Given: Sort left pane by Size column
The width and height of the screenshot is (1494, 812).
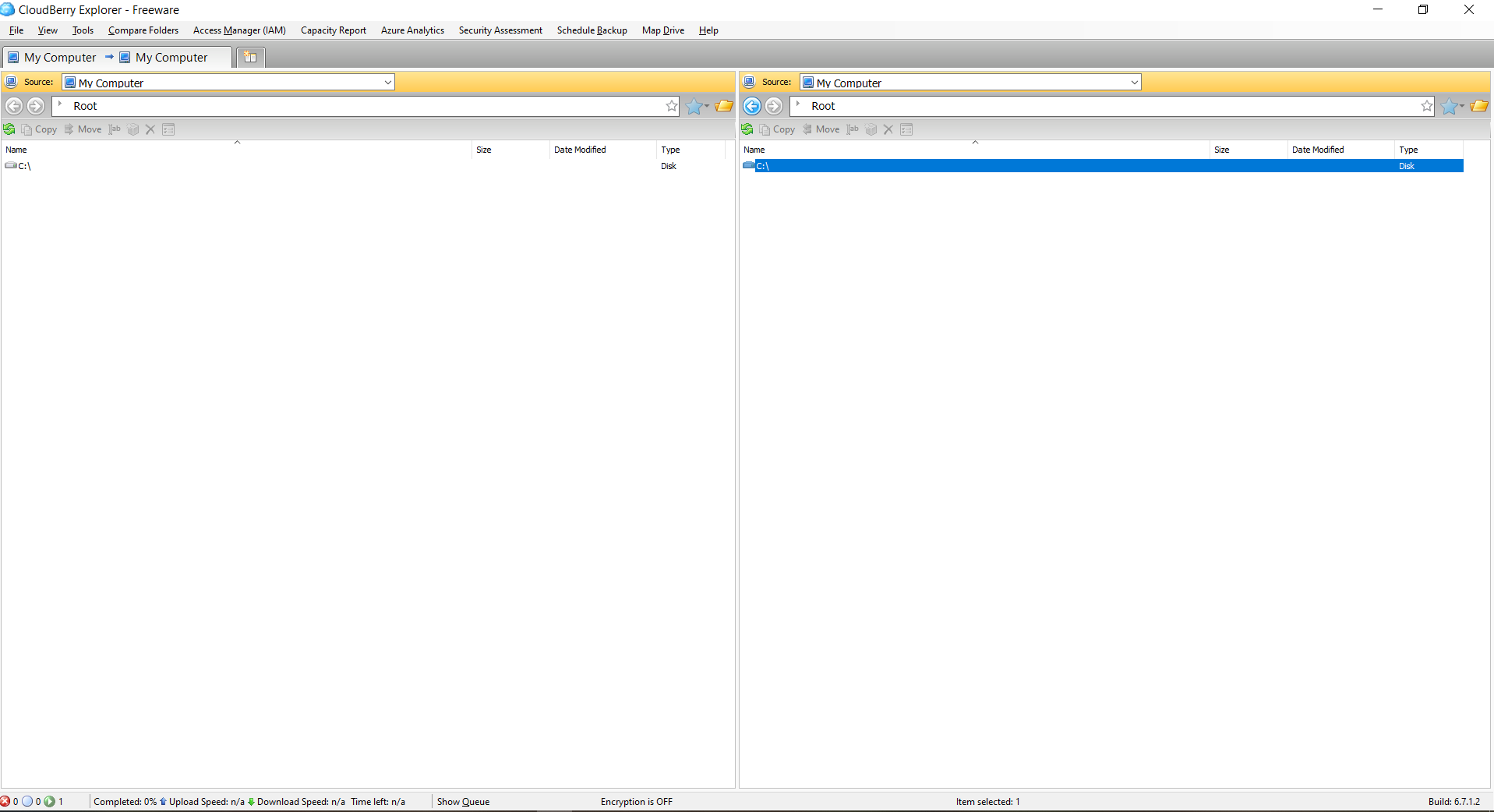Looking at the screenshot, I should tap(510, 150).
